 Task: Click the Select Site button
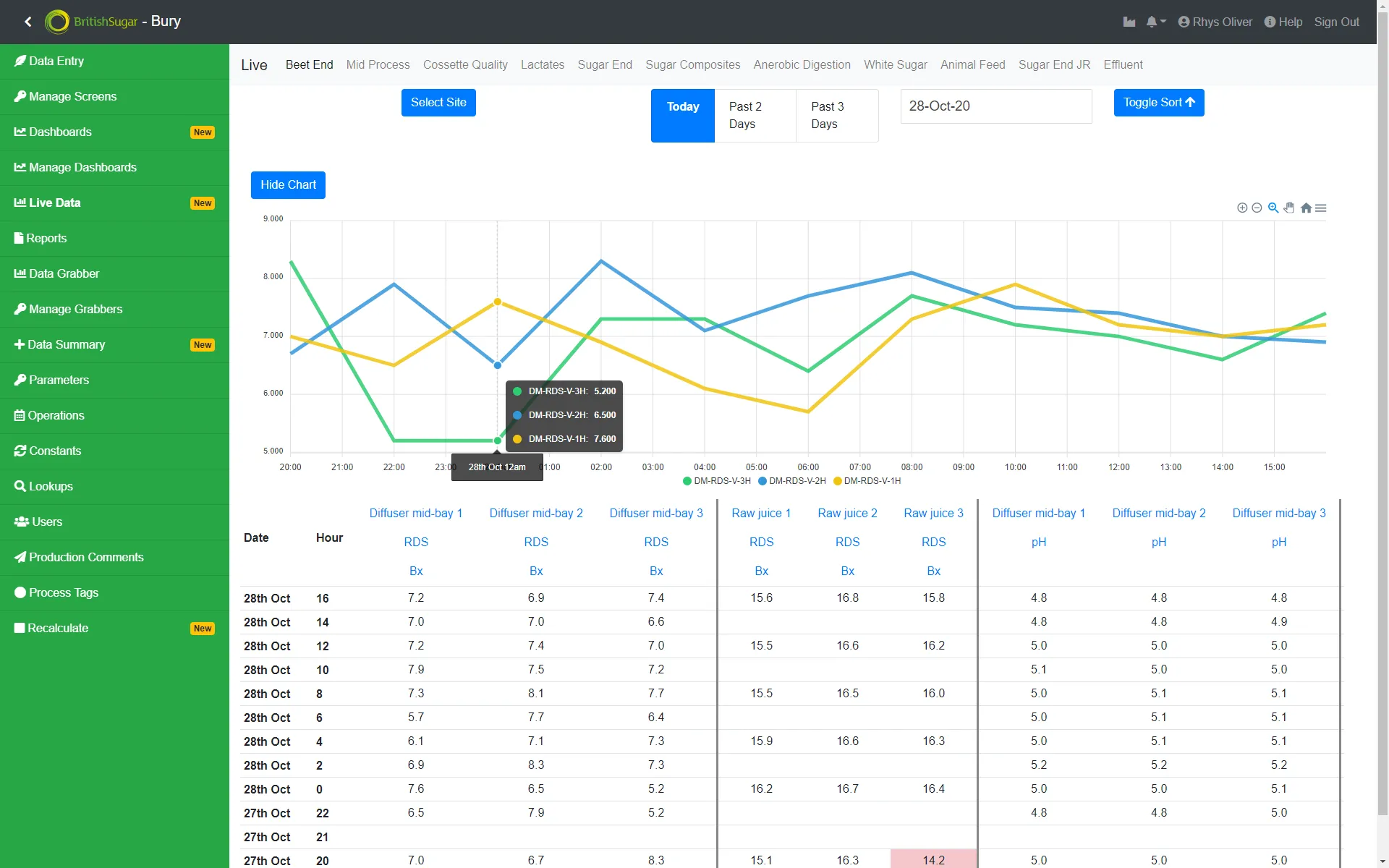point(438,103)
